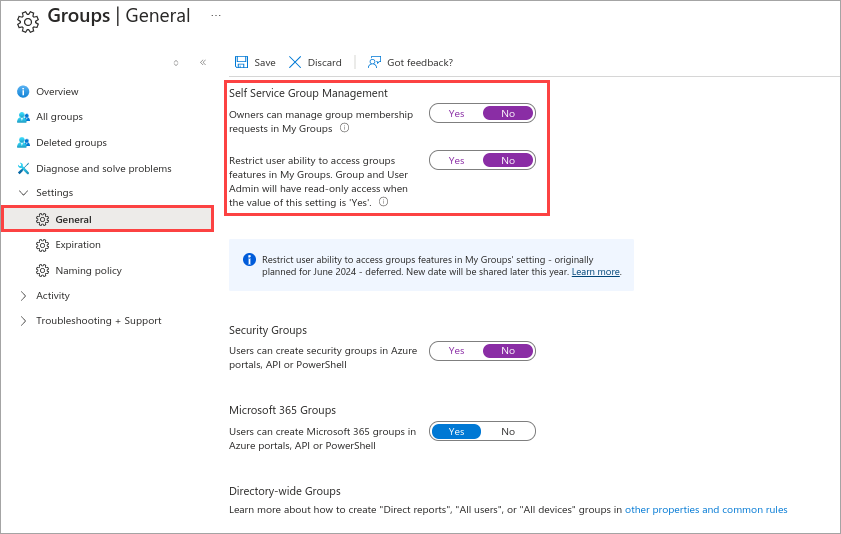Open Overview in sidebar
The image size is (841, 534).
click(x=57, y=92)
